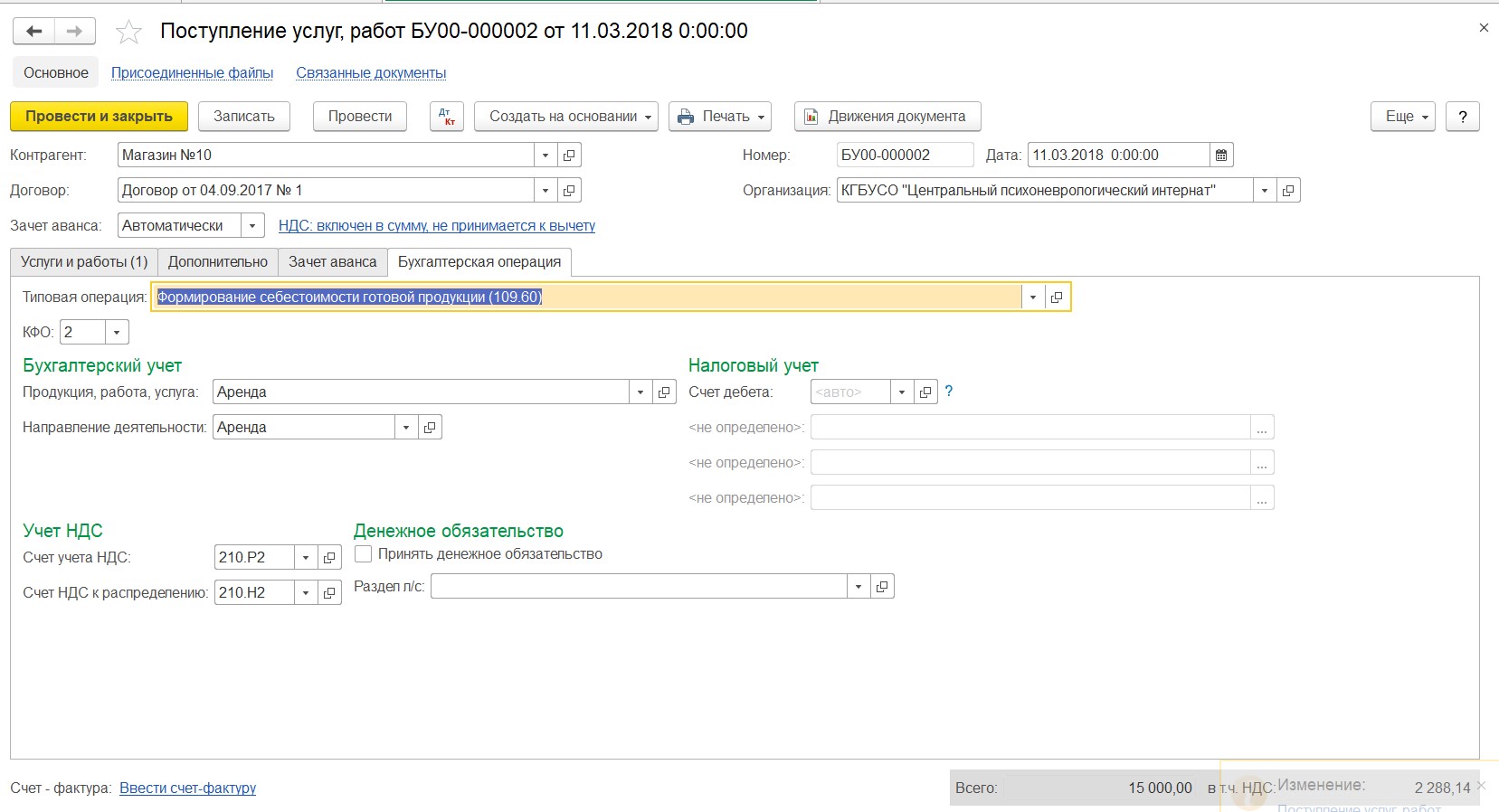
Task: Open Типовая операция record icon
Action: coord(1057,297)
